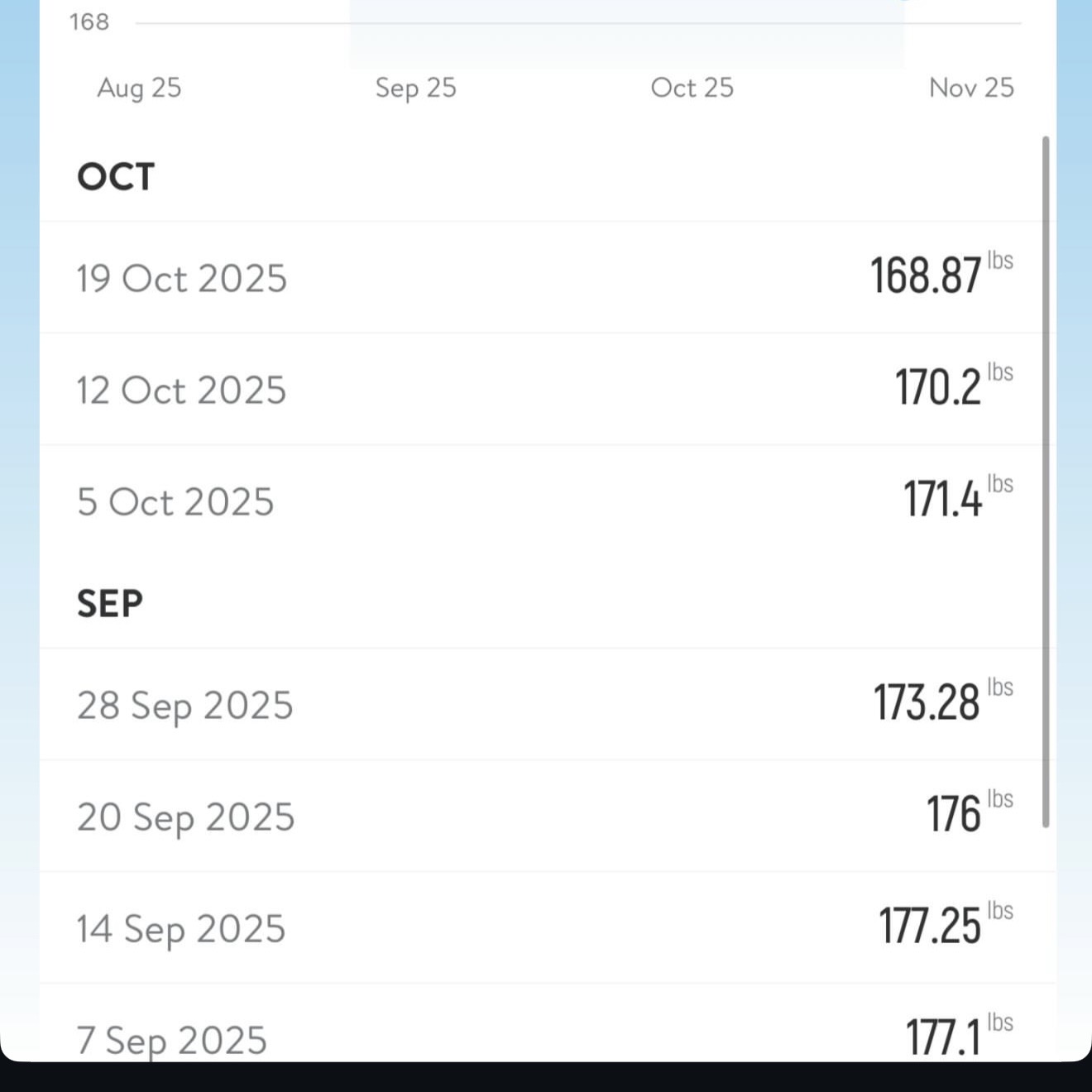Tap the 173.28 lbs weight value
1092x1092 pixels.
pyautogui.click(x=927, y=703)
